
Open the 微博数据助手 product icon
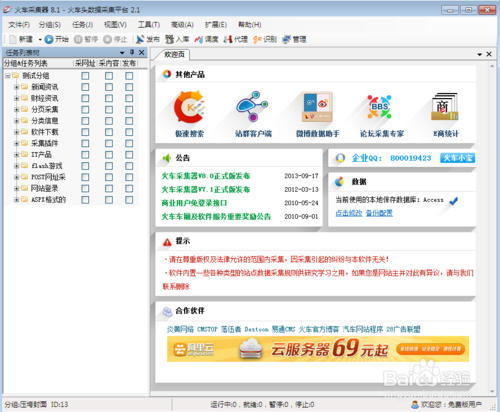(317, 106)
